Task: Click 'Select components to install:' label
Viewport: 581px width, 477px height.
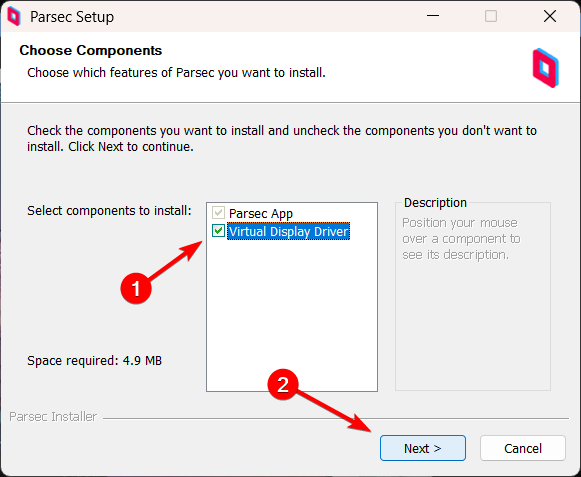Action: (x=109, y=211)
